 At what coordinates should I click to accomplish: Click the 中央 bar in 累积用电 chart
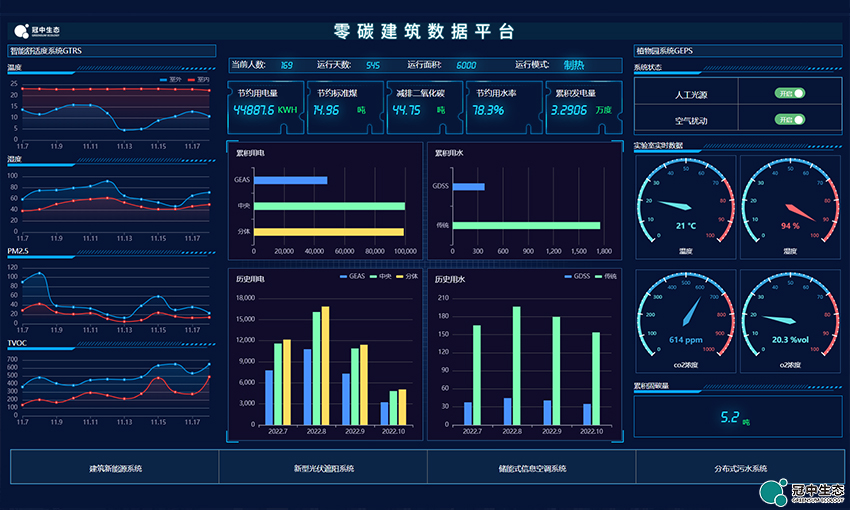[x=329, y=206]
